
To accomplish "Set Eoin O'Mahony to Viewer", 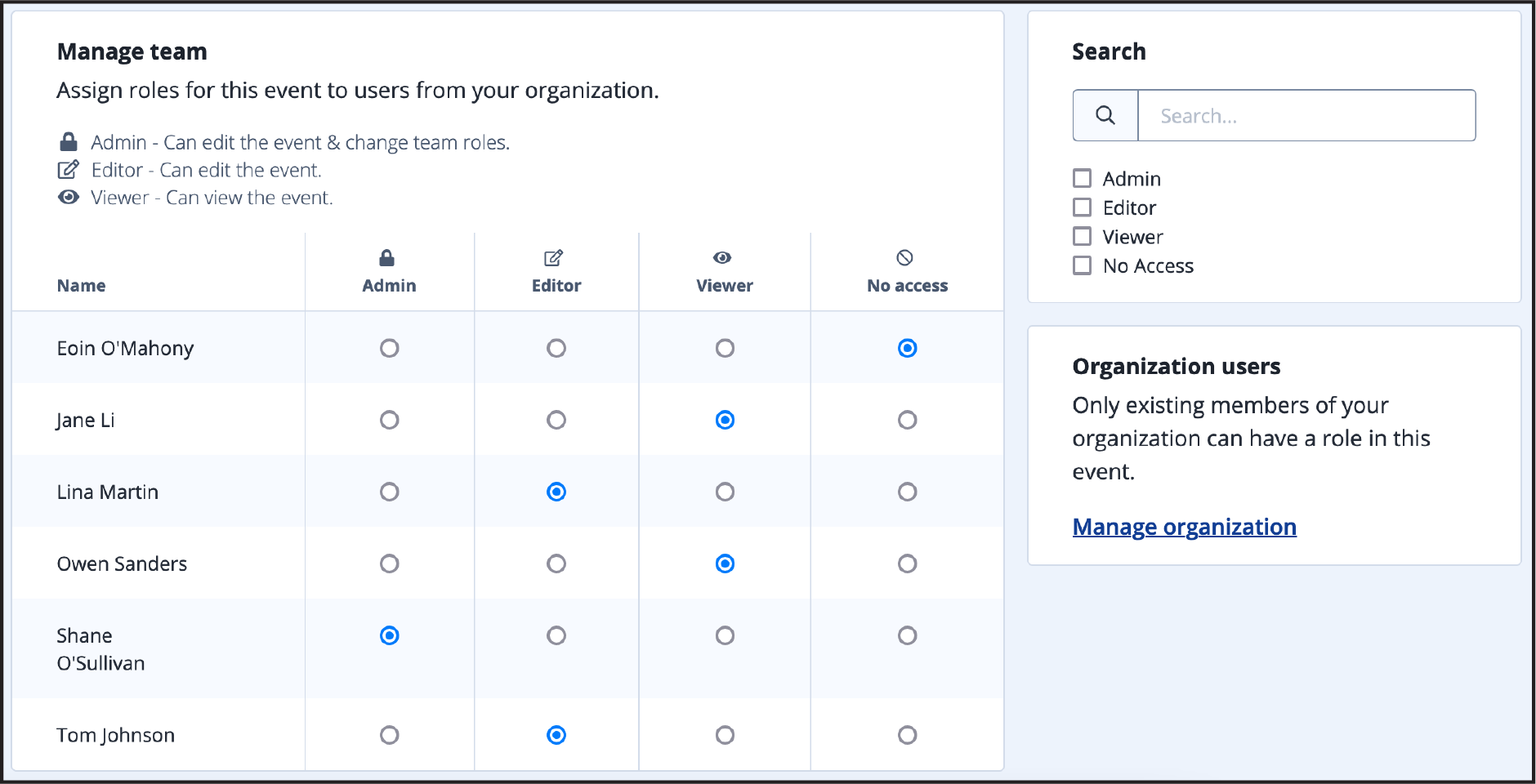I will point(725,348).
